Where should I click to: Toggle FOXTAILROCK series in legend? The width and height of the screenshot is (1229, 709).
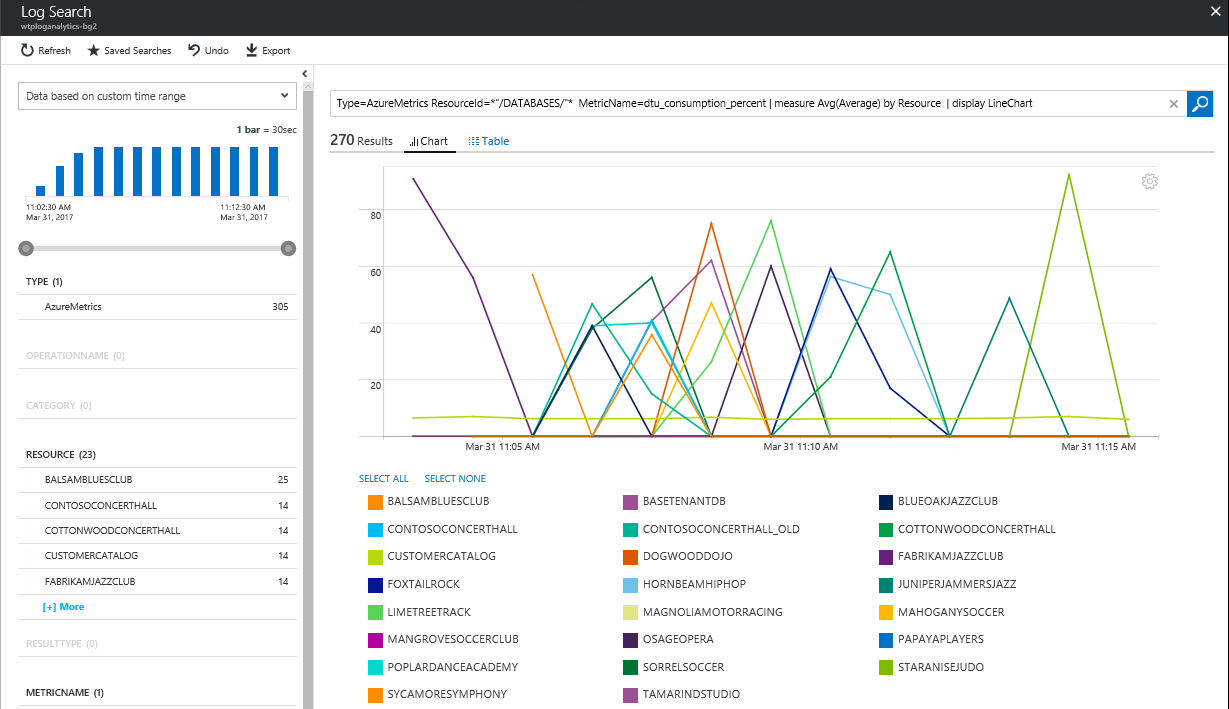click(414, 584)
